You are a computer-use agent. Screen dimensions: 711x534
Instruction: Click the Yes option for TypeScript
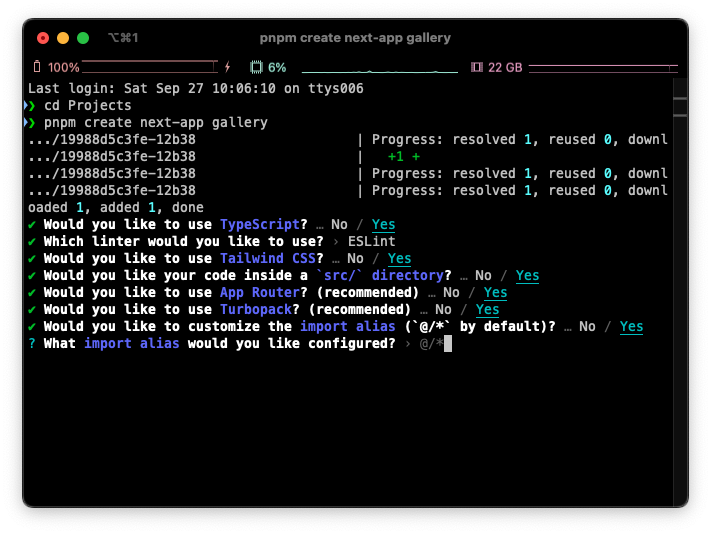[x=383, y=224]
